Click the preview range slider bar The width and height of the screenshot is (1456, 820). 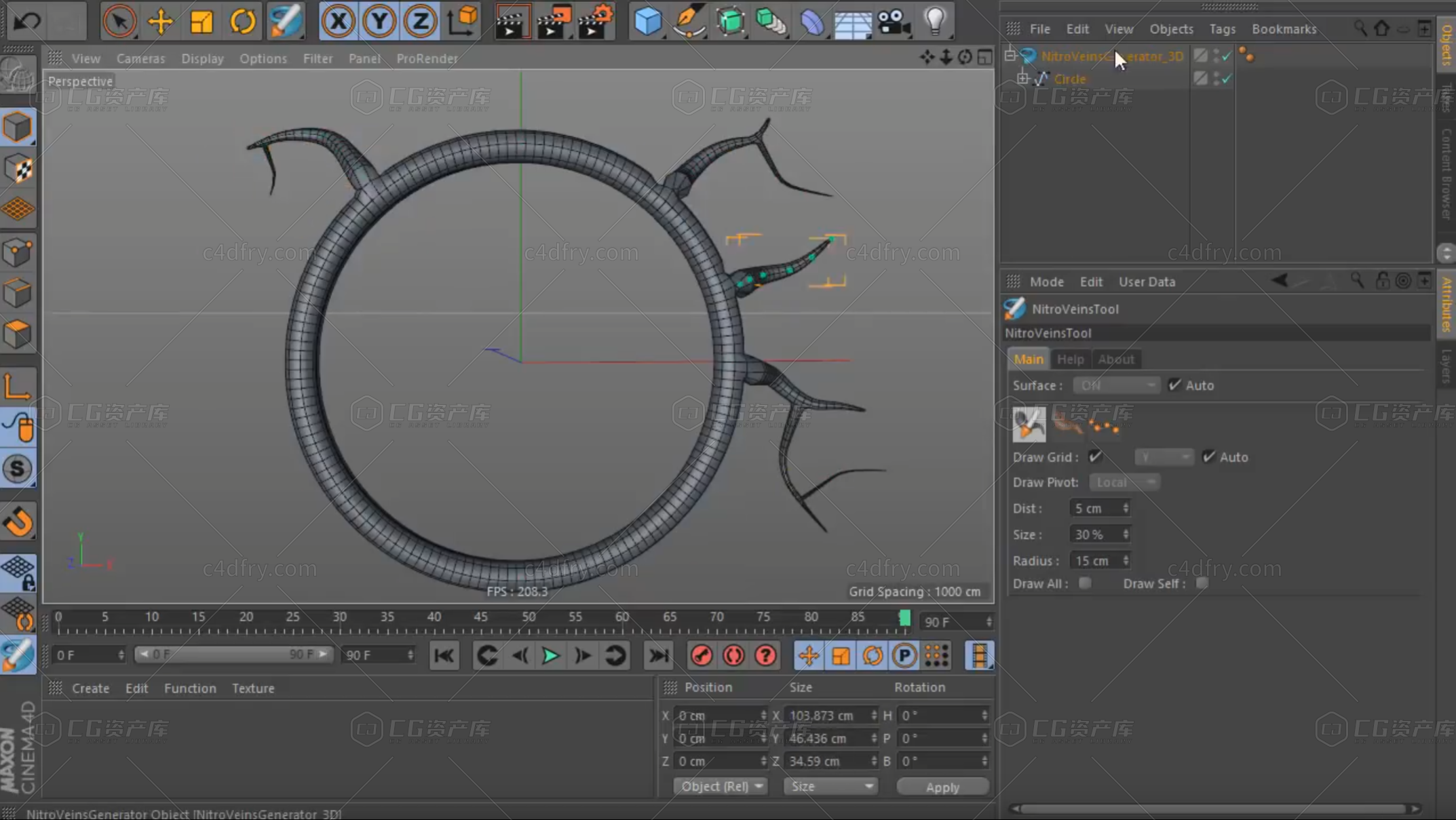(x=233, y=655)
